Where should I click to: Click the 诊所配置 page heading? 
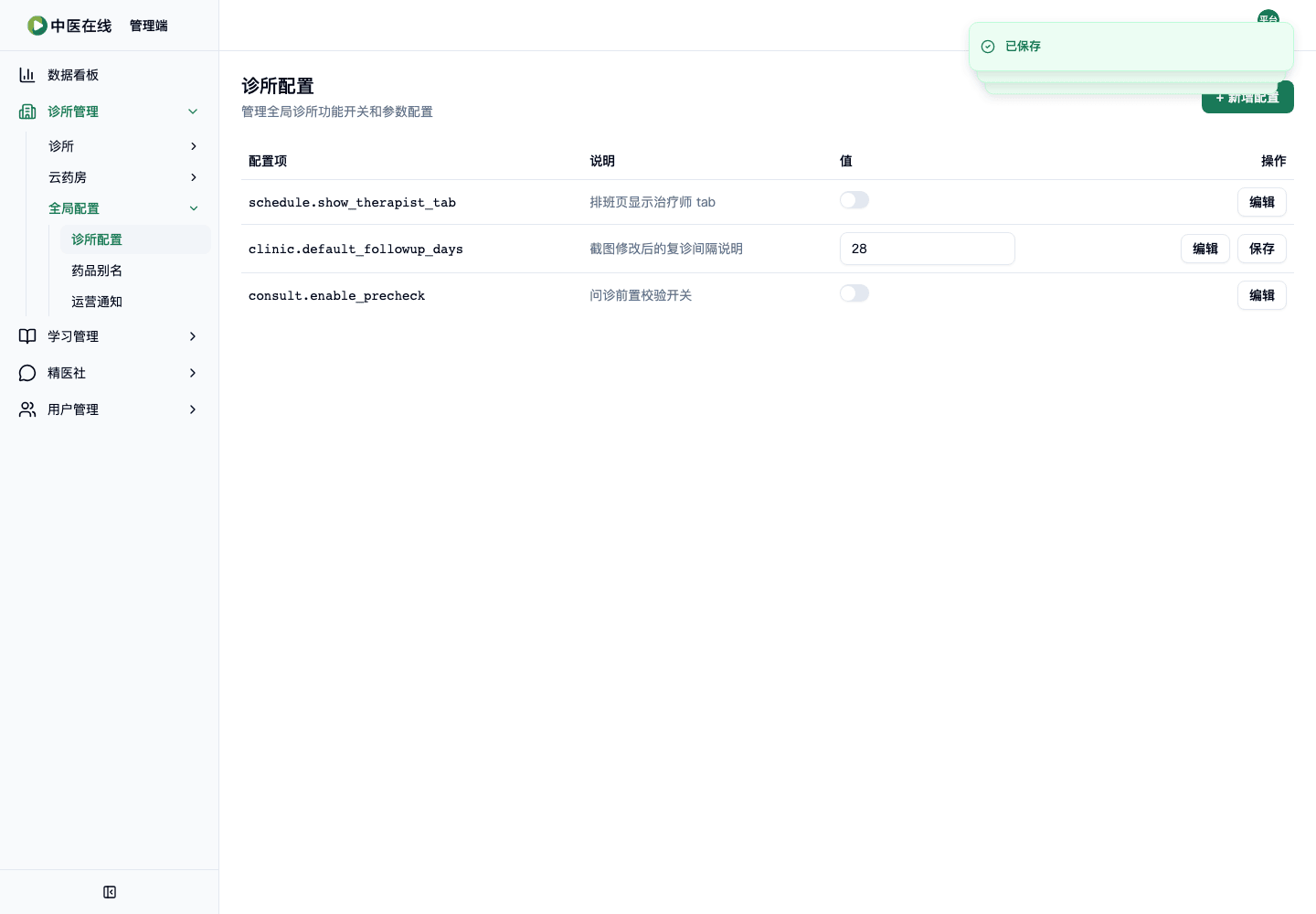(x=278, y=86)
